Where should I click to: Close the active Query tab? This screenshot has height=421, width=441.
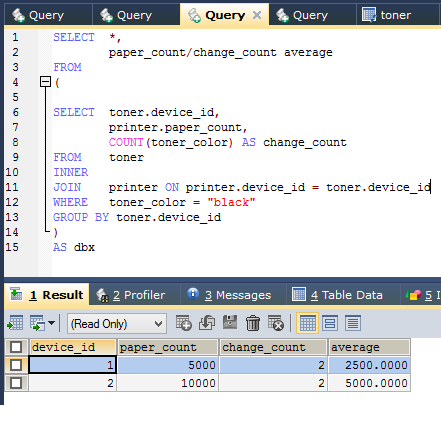coord(257,15)
